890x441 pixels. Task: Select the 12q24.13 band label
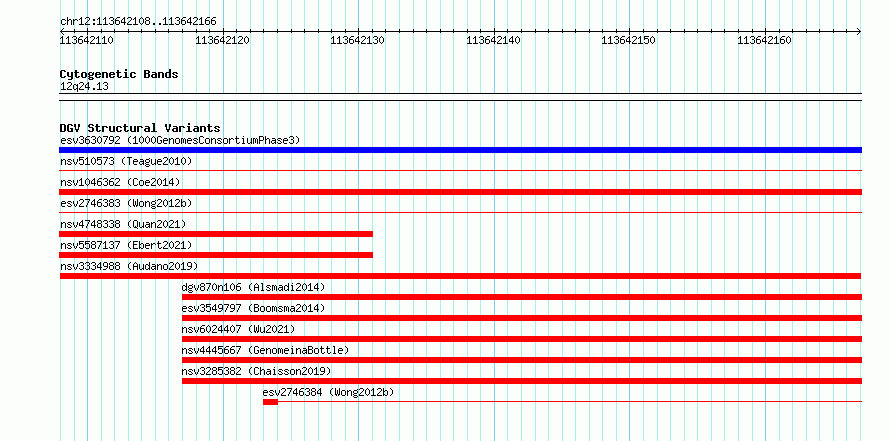tap(84, 87)
